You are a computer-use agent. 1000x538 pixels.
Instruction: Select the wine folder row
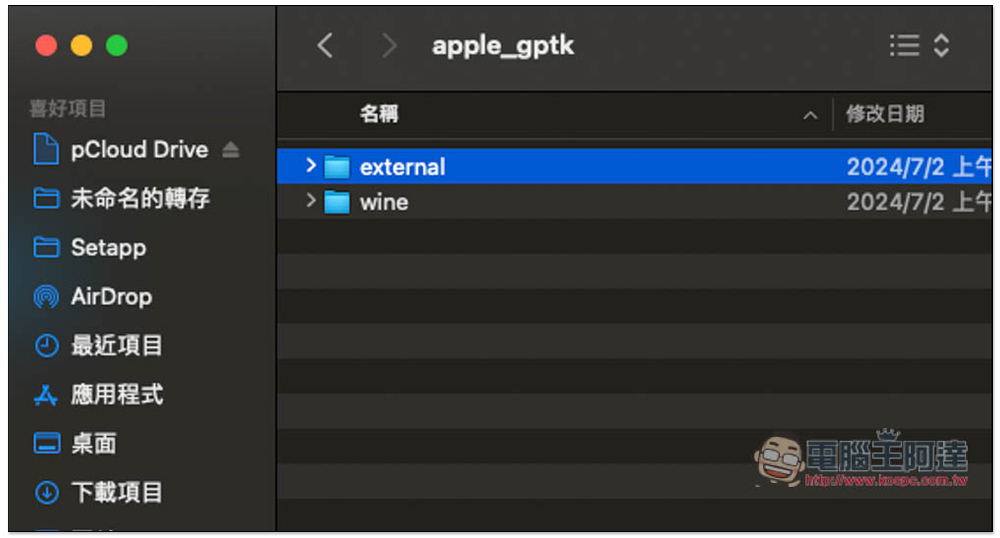[x=635, y=202]
